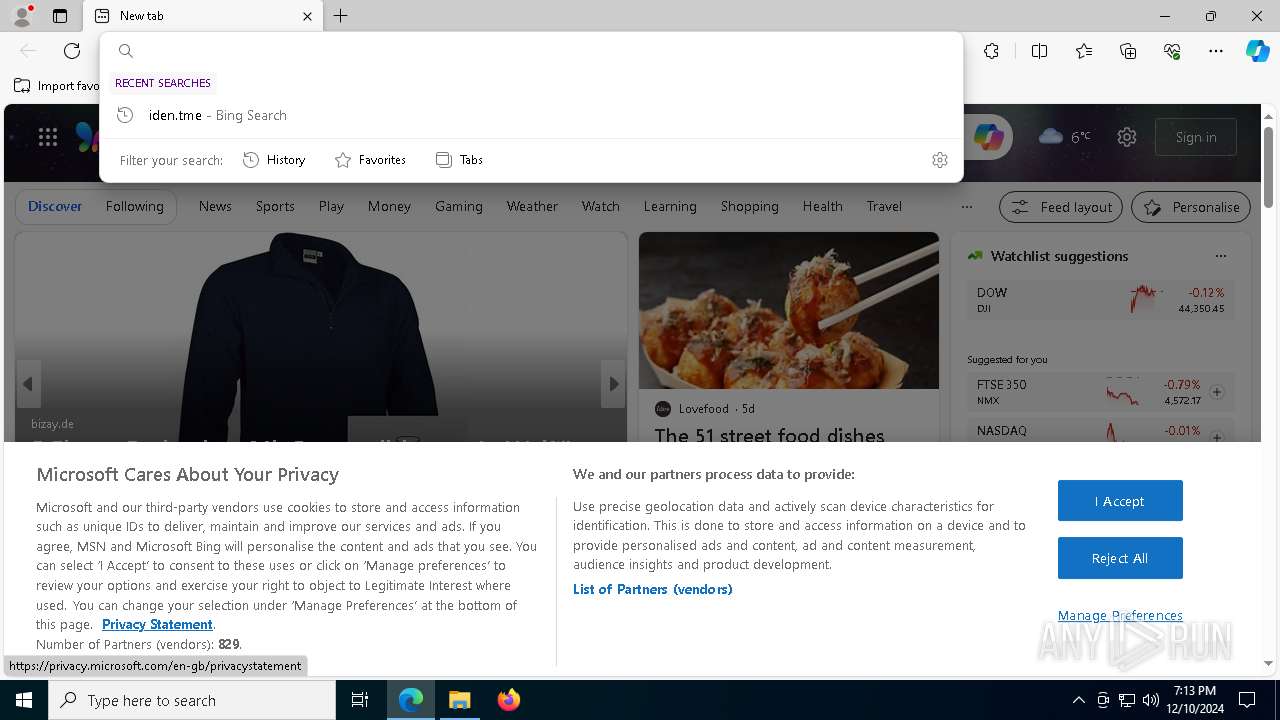Screen dimensions: 1280x720
Task: Open Browser essentials heart icon
Action: coord(1172,51)
